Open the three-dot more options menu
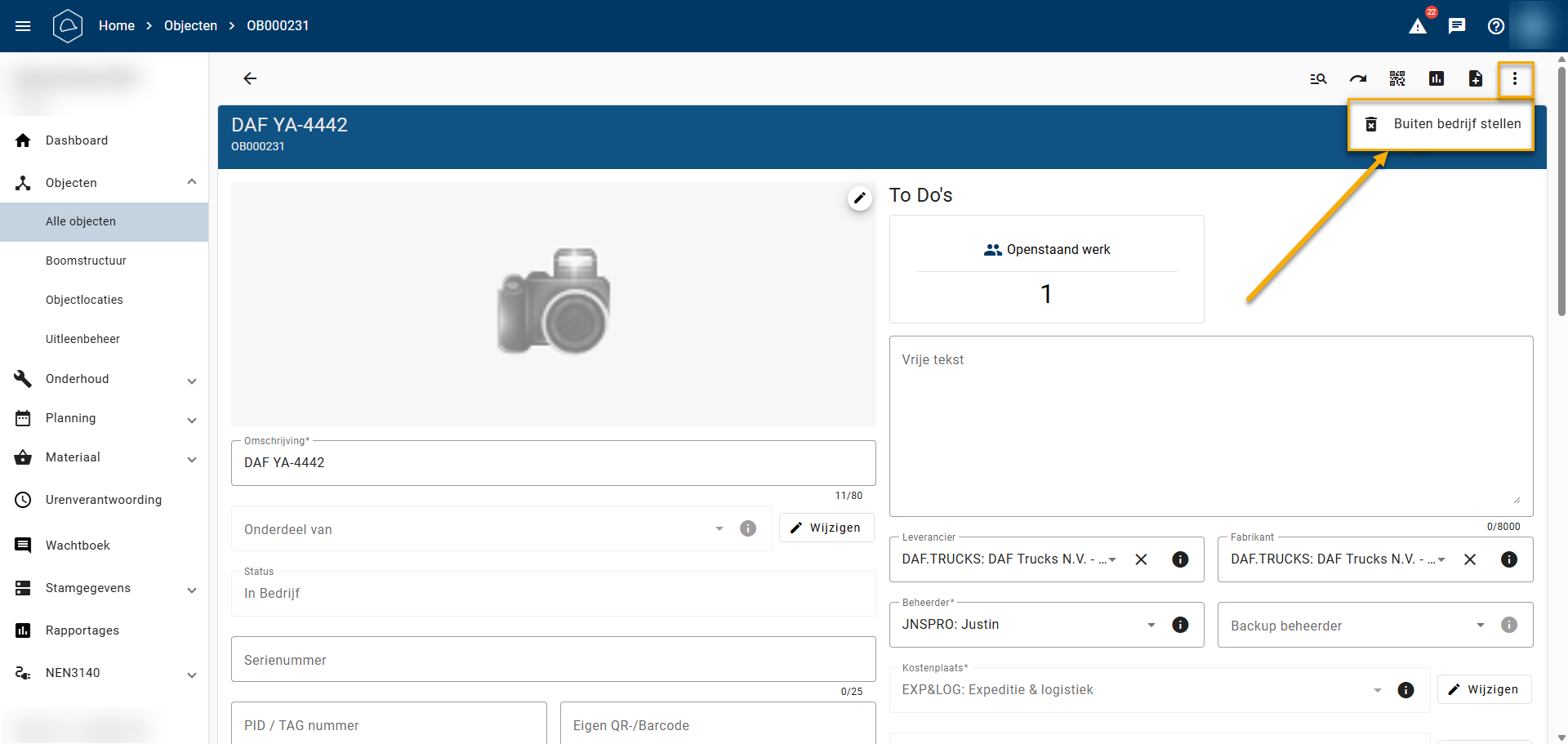The image size is (1568, 744). [1515, 78]
